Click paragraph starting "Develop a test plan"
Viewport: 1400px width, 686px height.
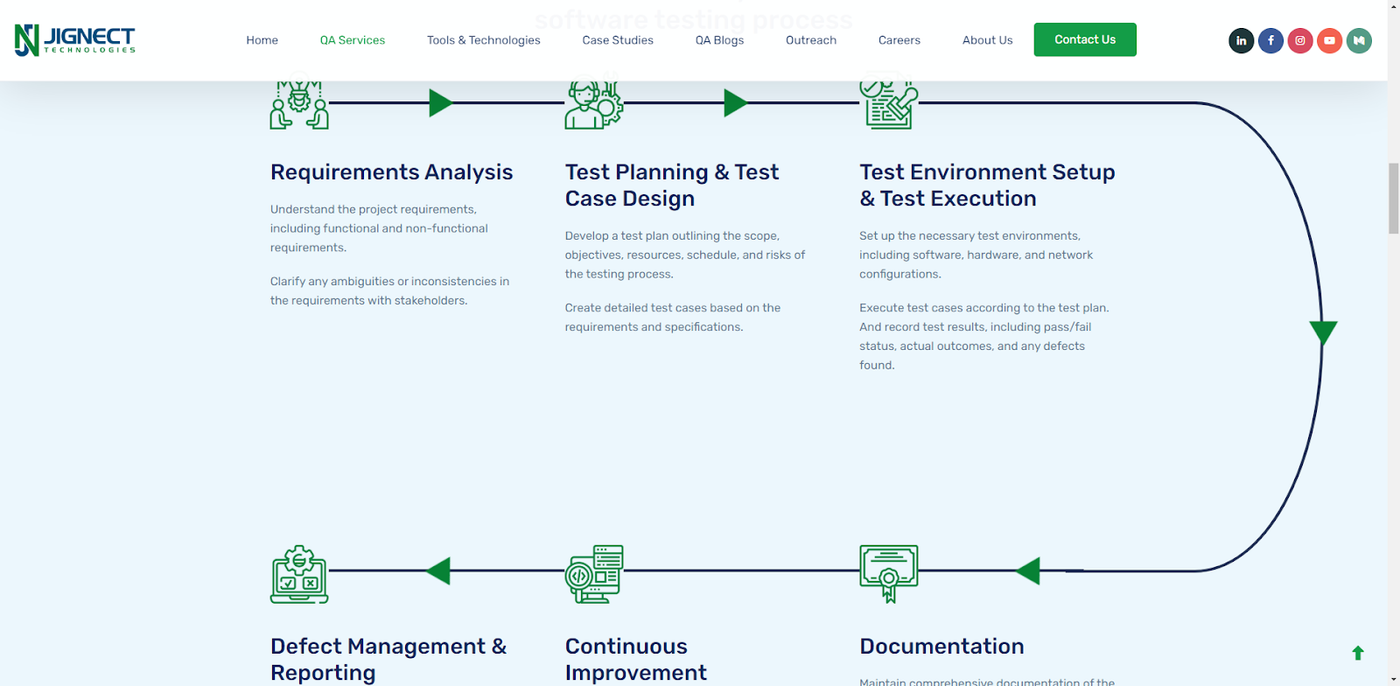685,255
